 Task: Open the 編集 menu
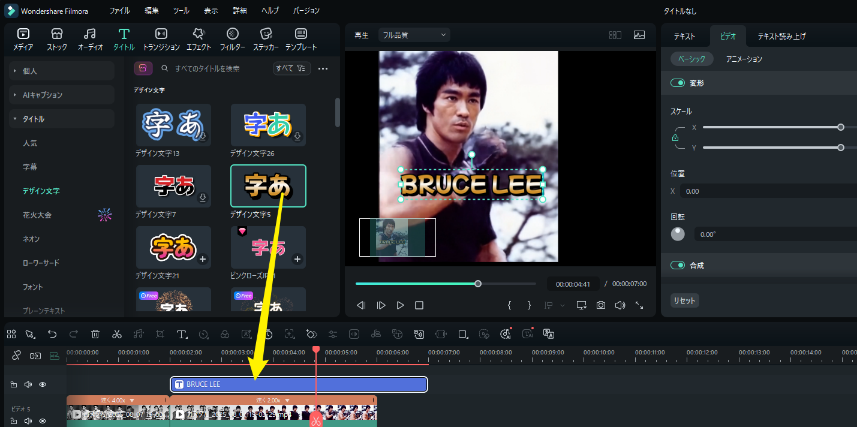[x=152, y=11]
